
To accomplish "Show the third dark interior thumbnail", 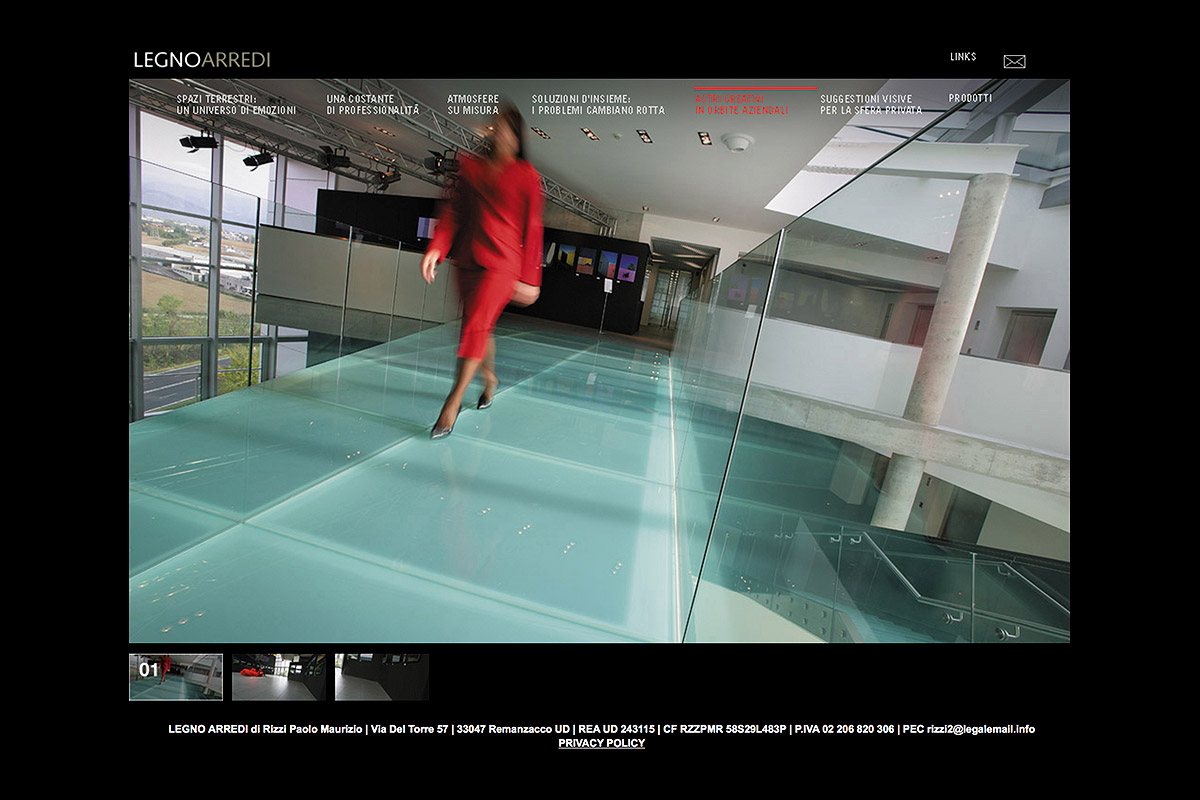I will tap(382, 677).
